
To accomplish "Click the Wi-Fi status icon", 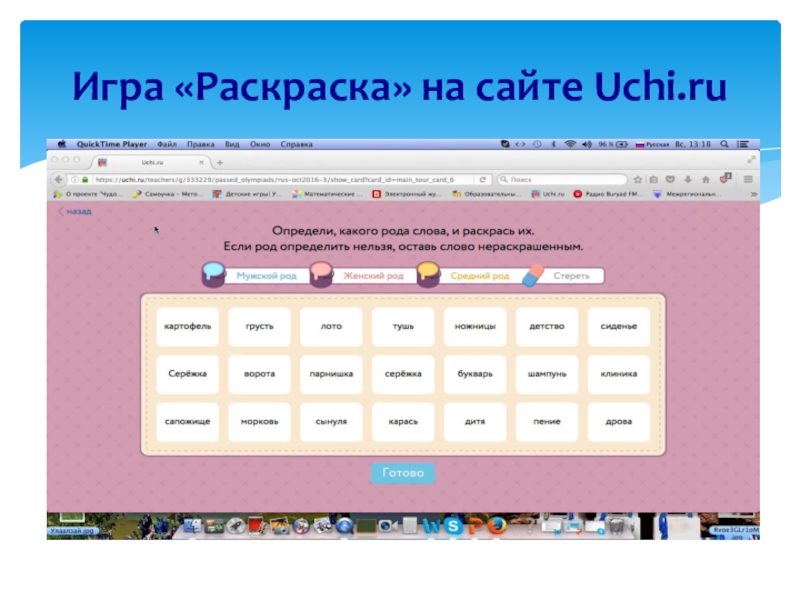I will (x=570, y=144).
